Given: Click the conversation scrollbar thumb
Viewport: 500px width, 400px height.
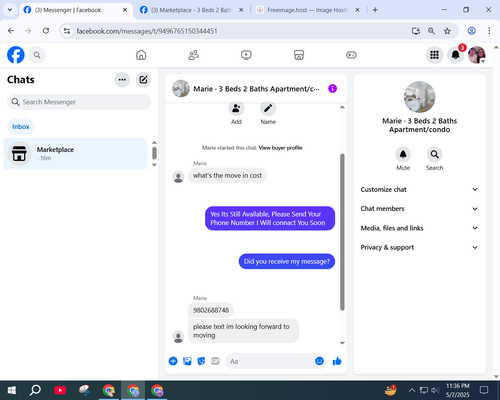Looking at the screenshot, I should [342, 232].
